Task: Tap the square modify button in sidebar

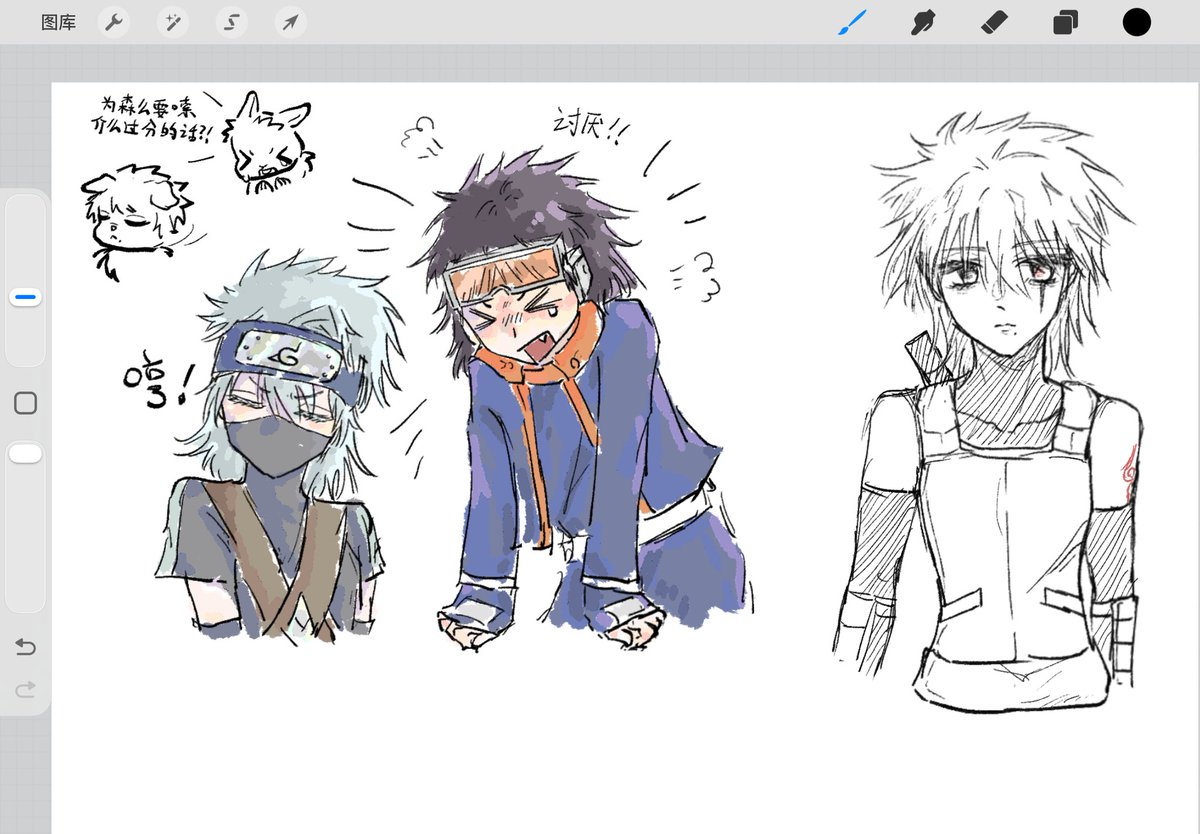Action: click(x=26, y=403)
